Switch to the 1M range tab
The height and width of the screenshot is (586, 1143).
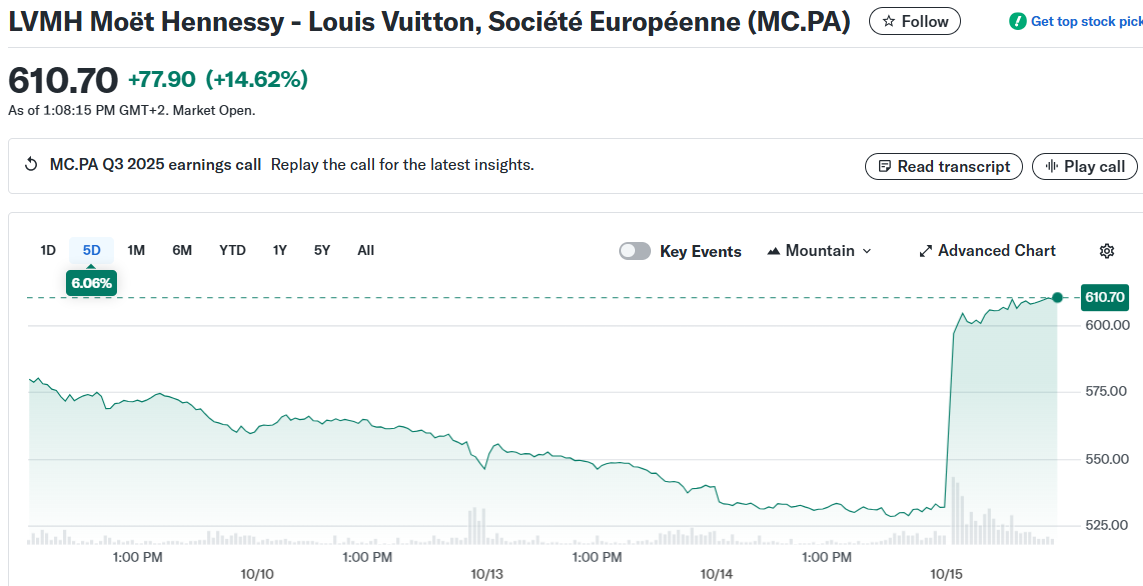point(136,250)
